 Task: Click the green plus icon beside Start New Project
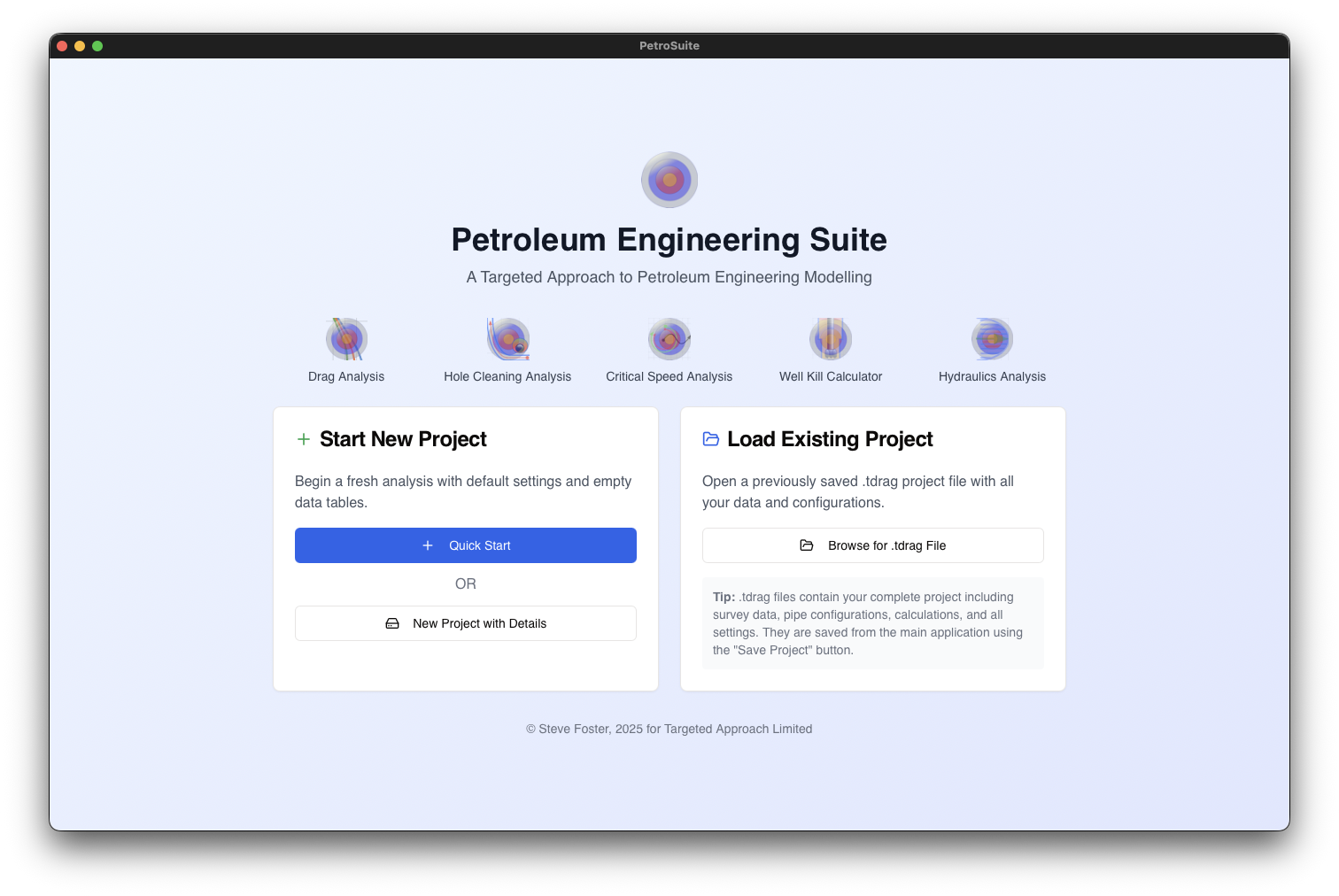(304, 438)
